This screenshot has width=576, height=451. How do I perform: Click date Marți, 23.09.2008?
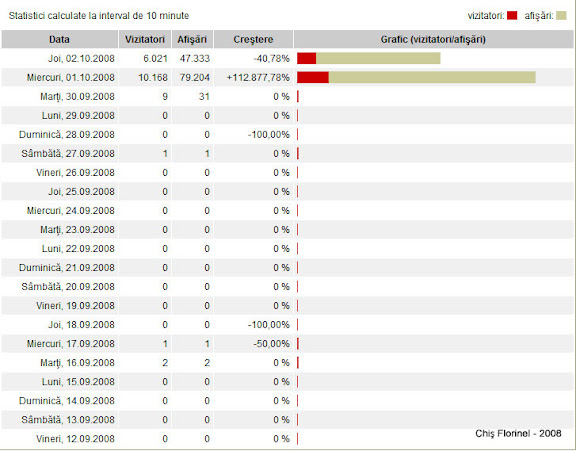tap(78, 230)
